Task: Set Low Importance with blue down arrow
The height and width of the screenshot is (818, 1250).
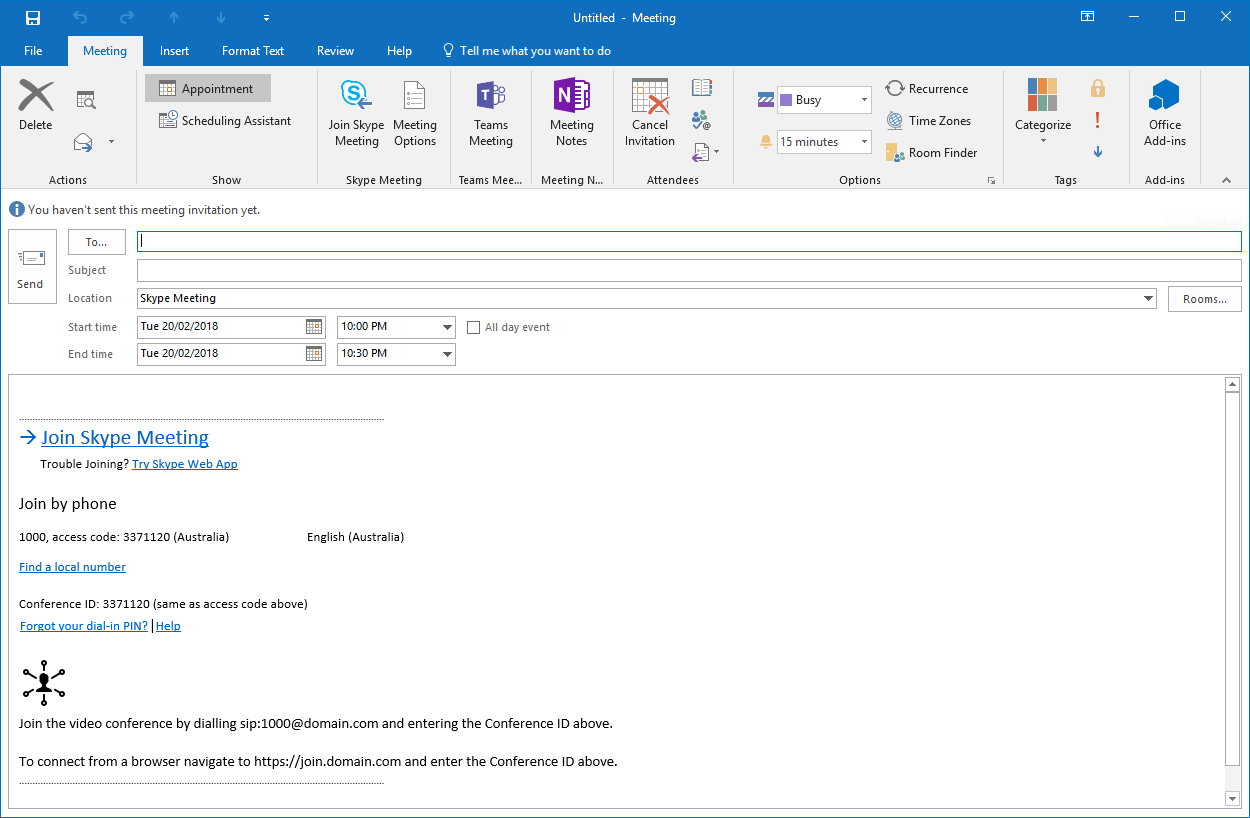Action: 1098,152
